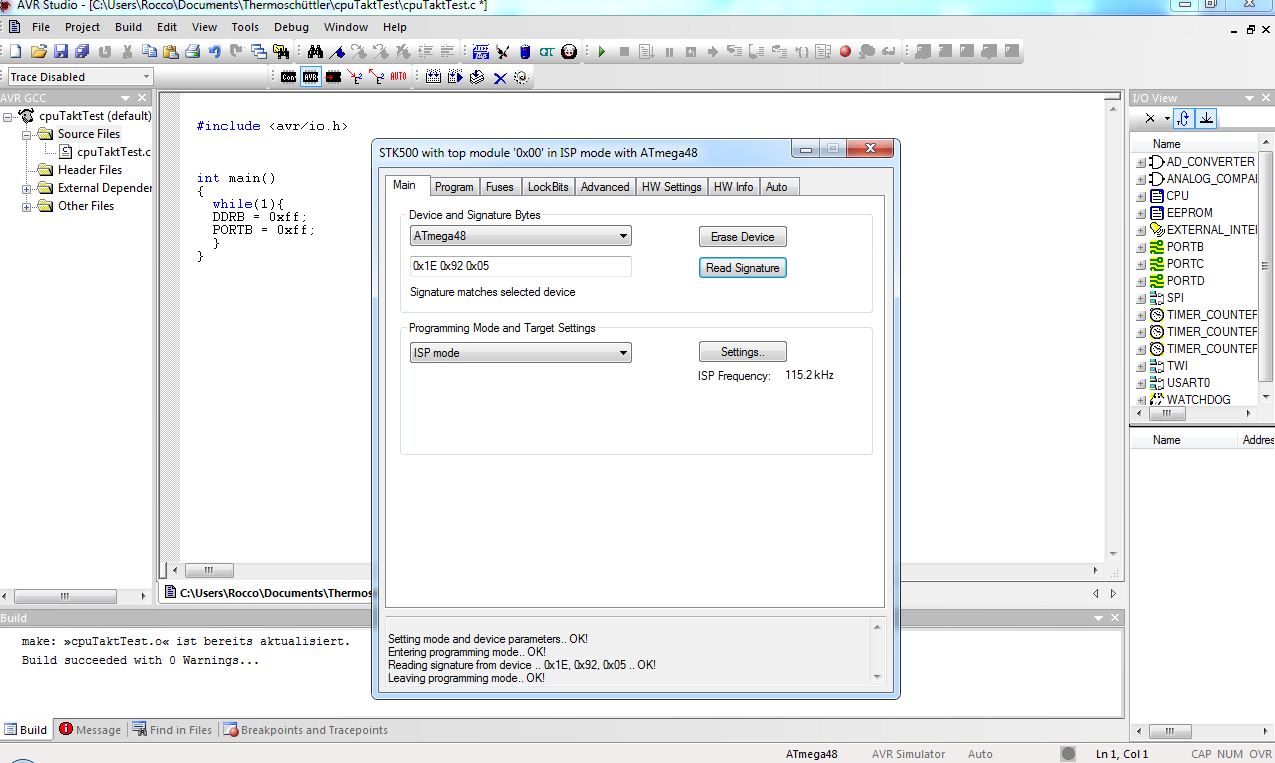Click the signature bytes field 0x1E 0x92 0x05
The image size is (1275, 763).
point(521,266)
